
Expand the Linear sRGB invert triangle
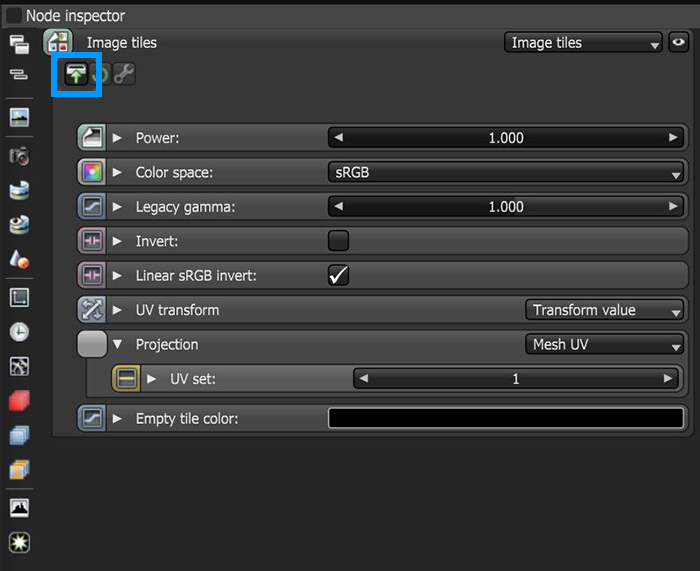click(117, 275)
